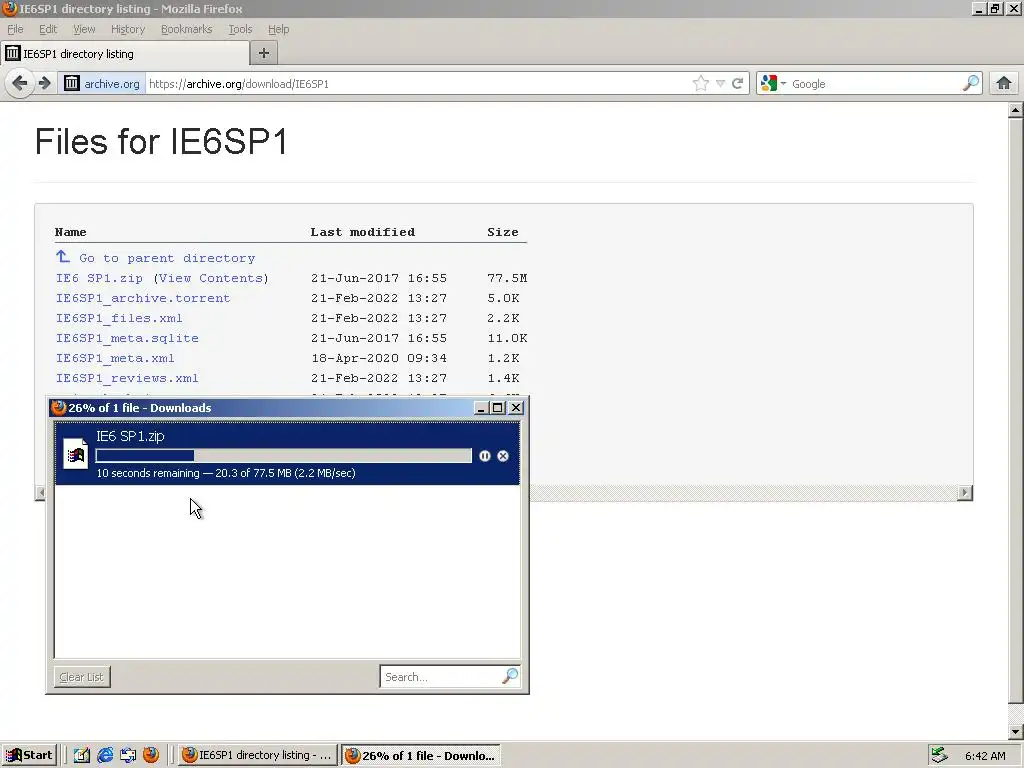Viewport: 1024px width, 768px height.
Task: Restore the Firefox main window
Action: pos(995,8)
